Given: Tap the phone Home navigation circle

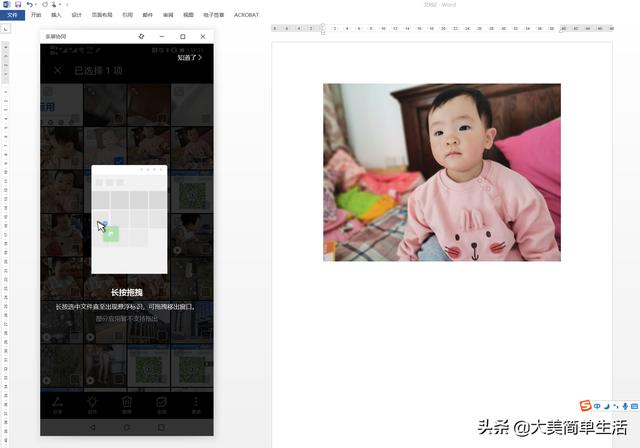Looking at the screenshot, I should click(127, 427).
